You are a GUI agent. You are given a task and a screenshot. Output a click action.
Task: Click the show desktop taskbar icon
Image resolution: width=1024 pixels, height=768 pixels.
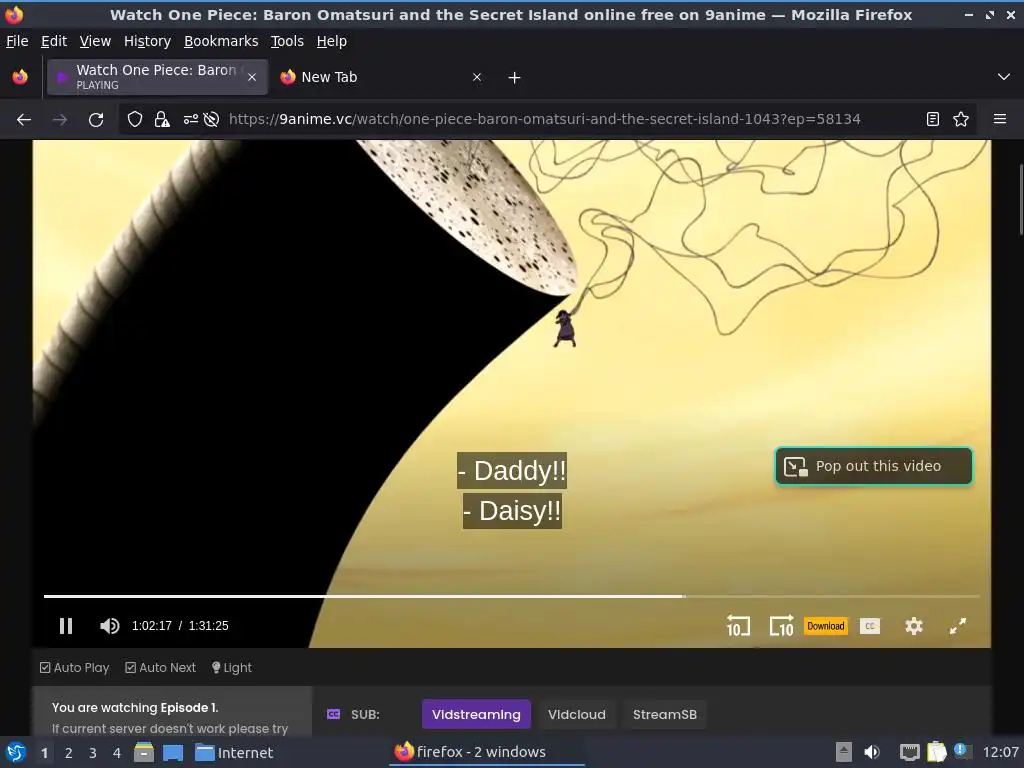click(x=173, y=752)
